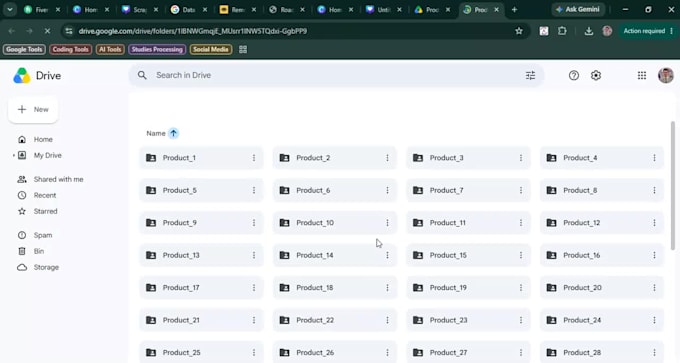Screen dimensions: 680x363
Task: Open tab search dropdown arrow
Action: click(10, 10)
